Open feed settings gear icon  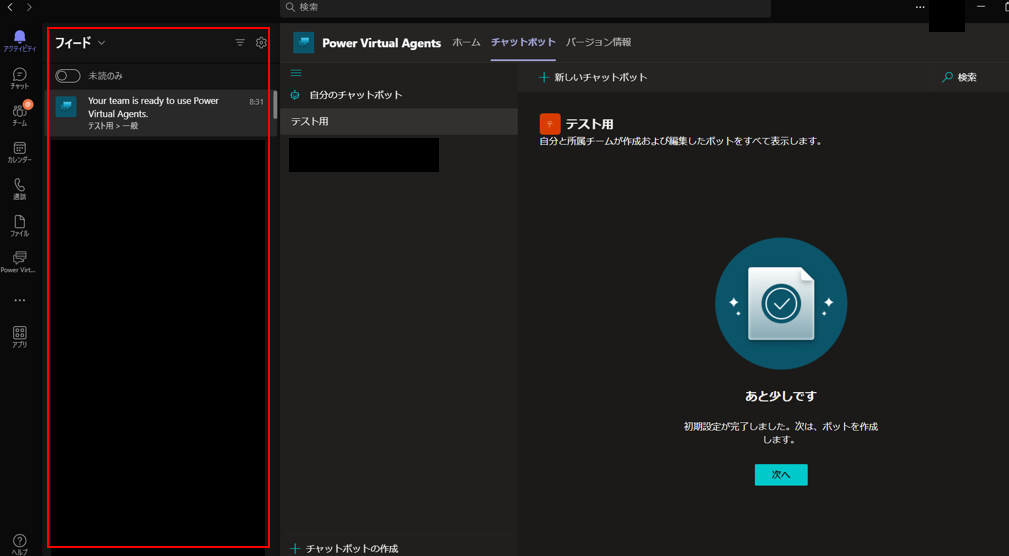(x=261, y=42)
